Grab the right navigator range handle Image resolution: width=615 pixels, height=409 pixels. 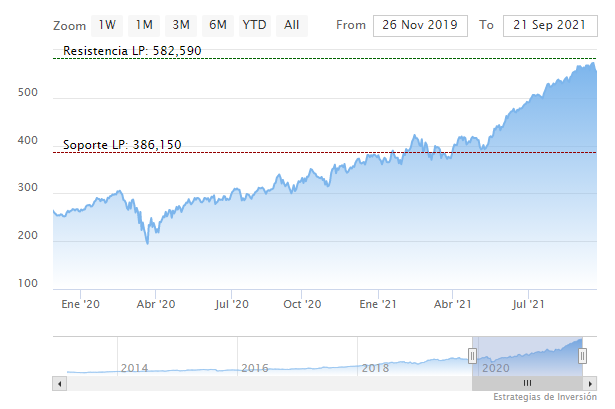pyautogui.click(x=582, y=356)
